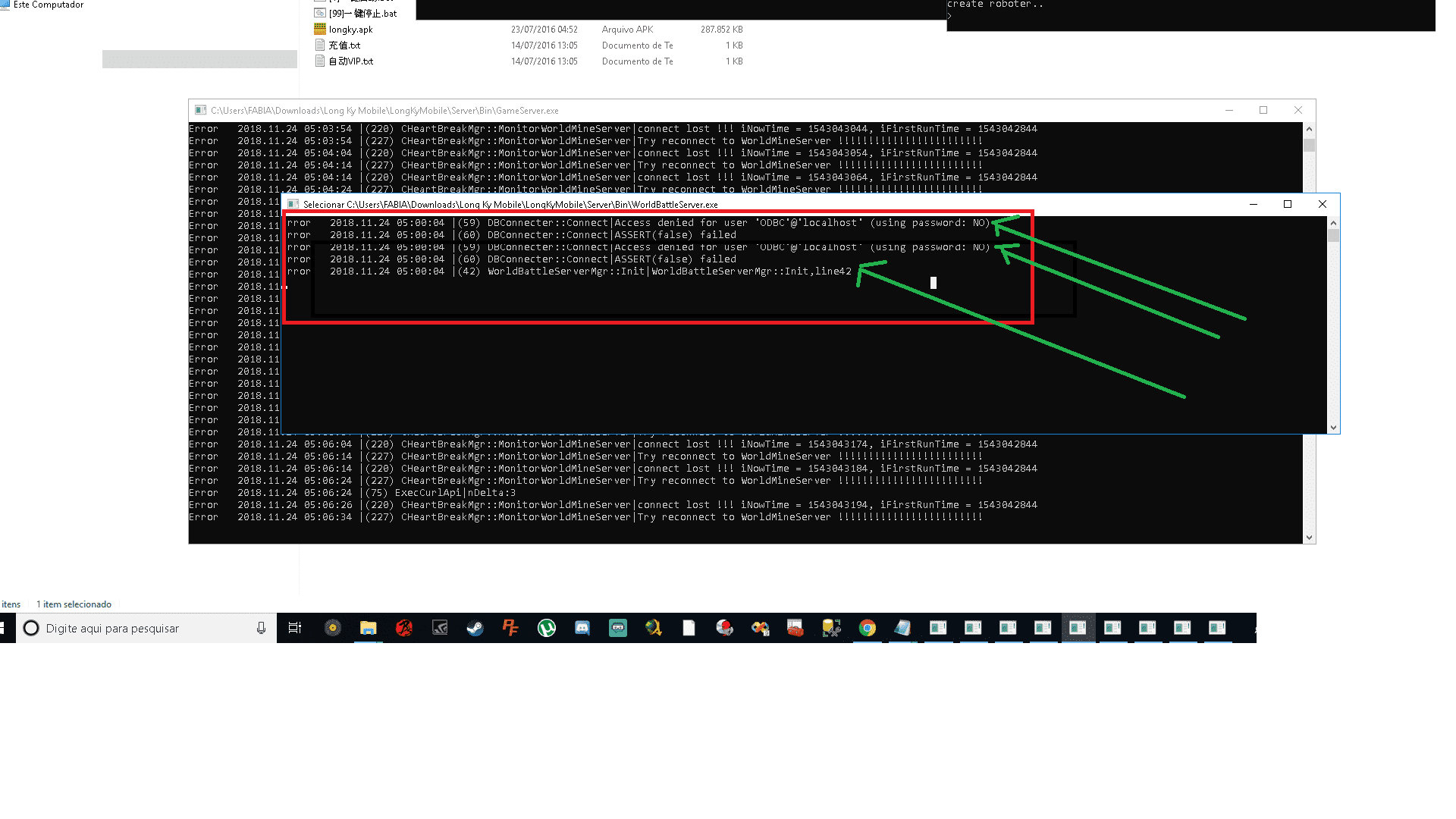Open uTorrent from the taskbar
Viewport: 1456px width, 819px height.
pyautogui.click(x=547, y=628)
